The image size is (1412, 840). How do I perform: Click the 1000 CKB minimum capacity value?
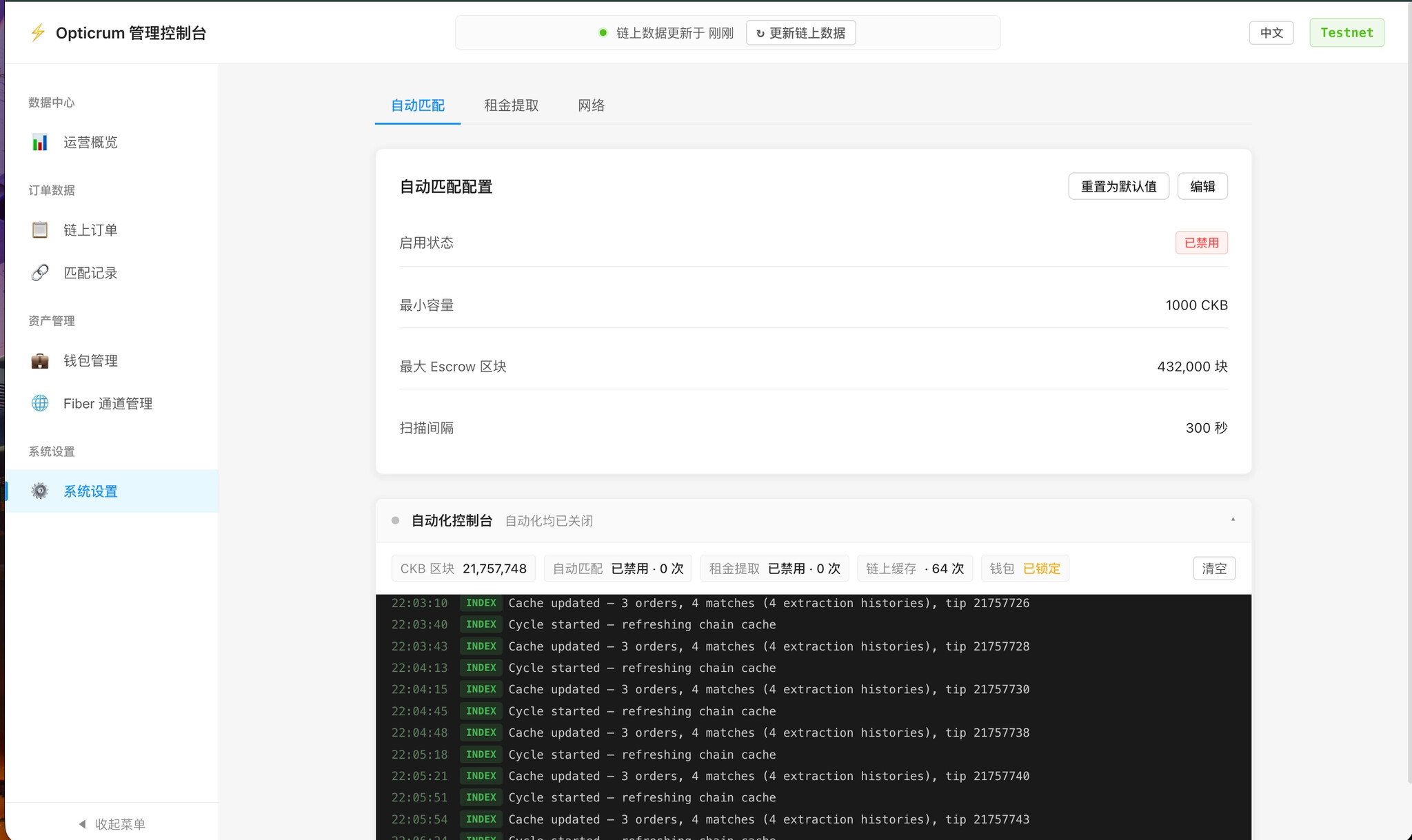(x=1197, y=305)
